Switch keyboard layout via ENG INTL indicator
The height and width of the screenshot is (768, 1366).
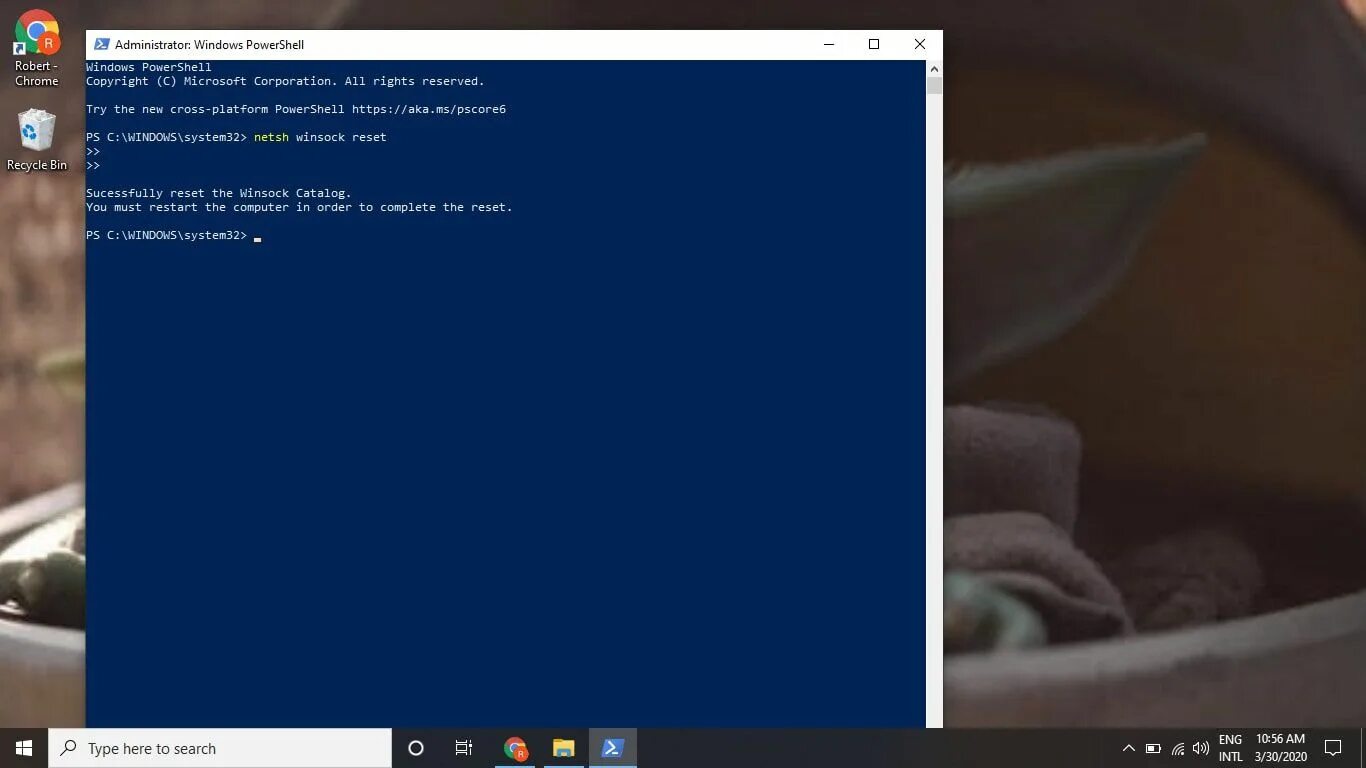(1231, 748)
